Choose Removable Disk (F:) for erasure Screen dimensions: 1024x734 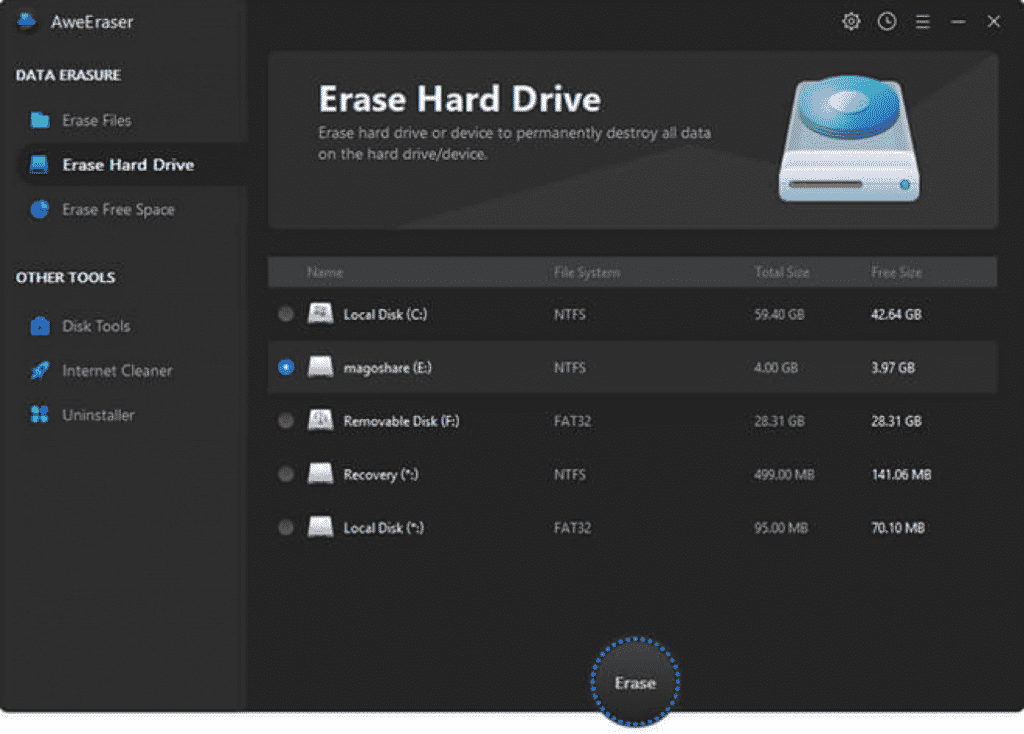[x=286, y=421]
